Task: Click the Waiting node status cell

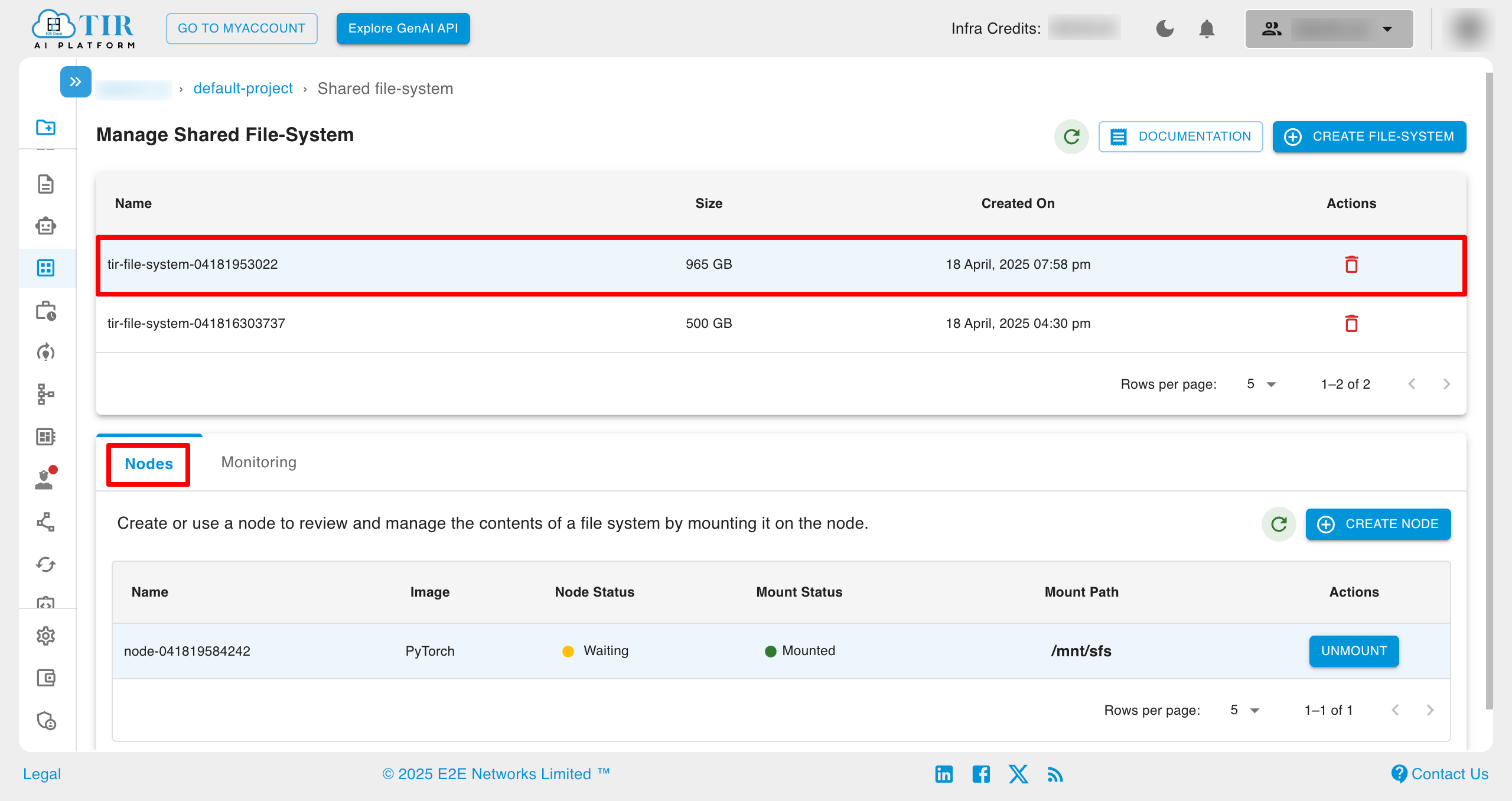Action: click(595, 651)
